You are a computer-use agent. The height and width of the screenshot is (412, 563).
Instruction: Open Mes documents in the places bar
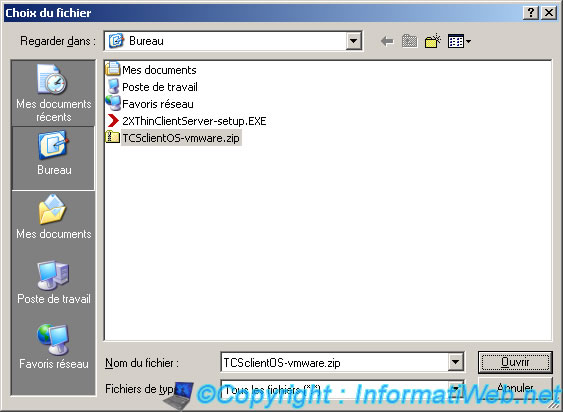53,217
